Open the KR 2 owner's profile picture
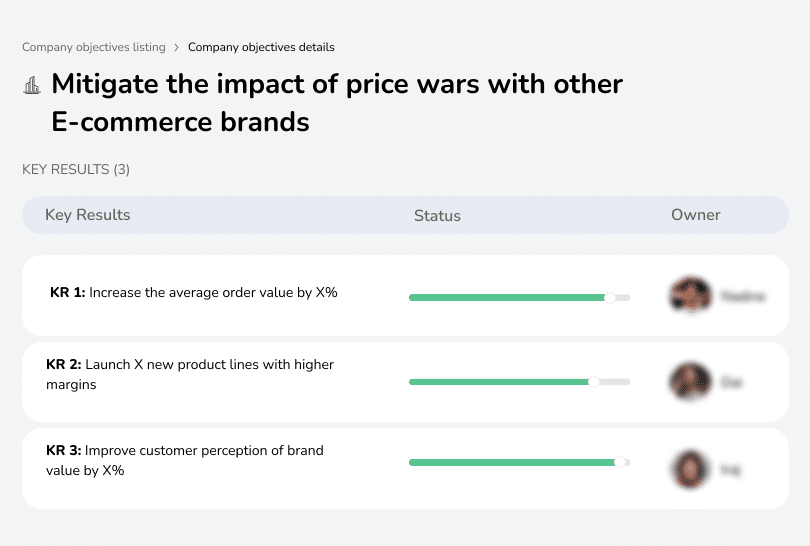810x546 pixels. 689,381
